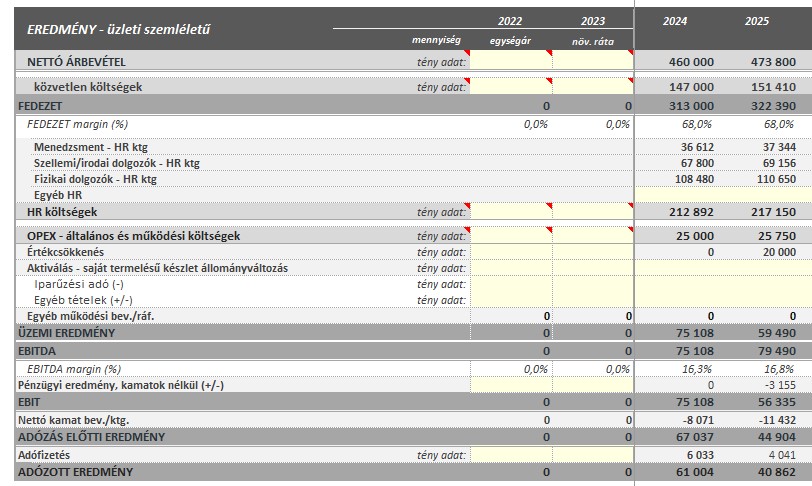Select the ADÓZOTT EREDMÉNY row label
Viewport: 812px width, 486px height.
(76, 473)
